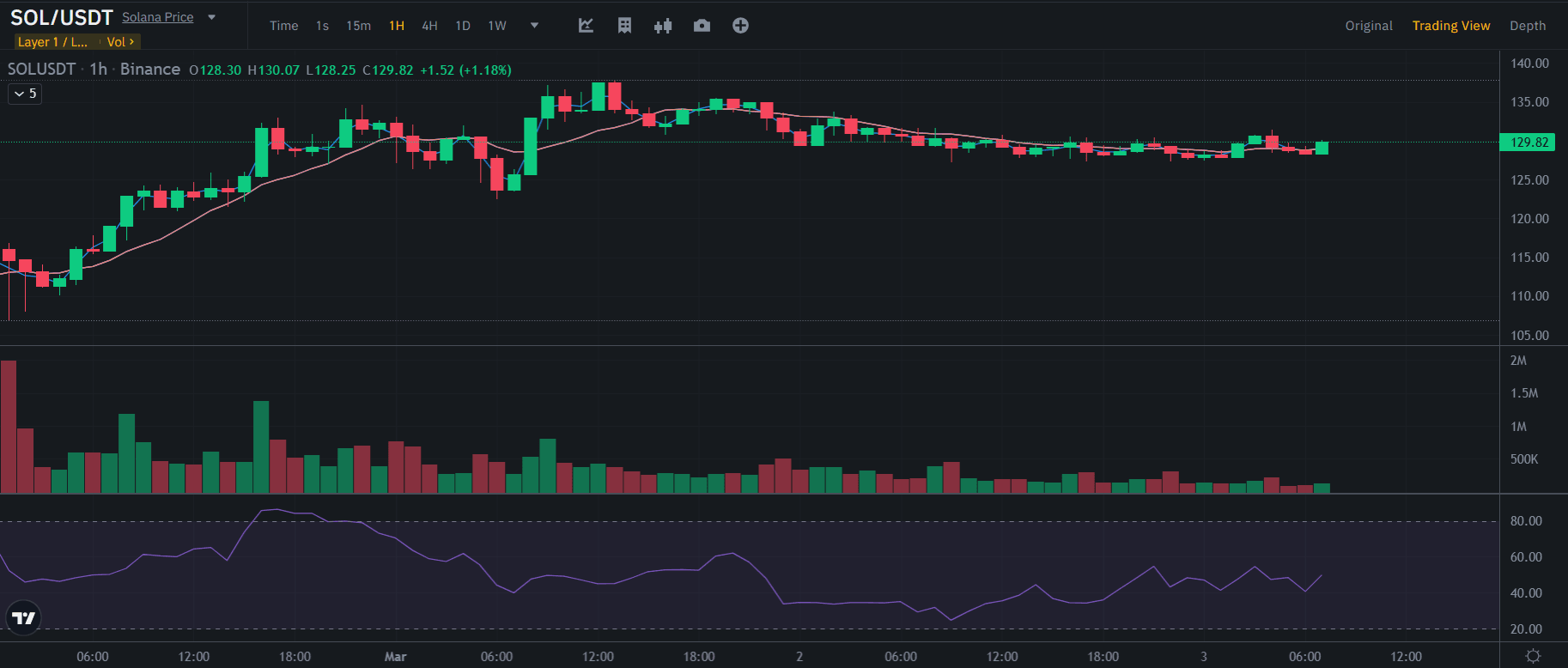This screenshot has height=668, width=1568.
Task: Click the bookmark grid icon in toolbar
Action: [x=624, y=26]
